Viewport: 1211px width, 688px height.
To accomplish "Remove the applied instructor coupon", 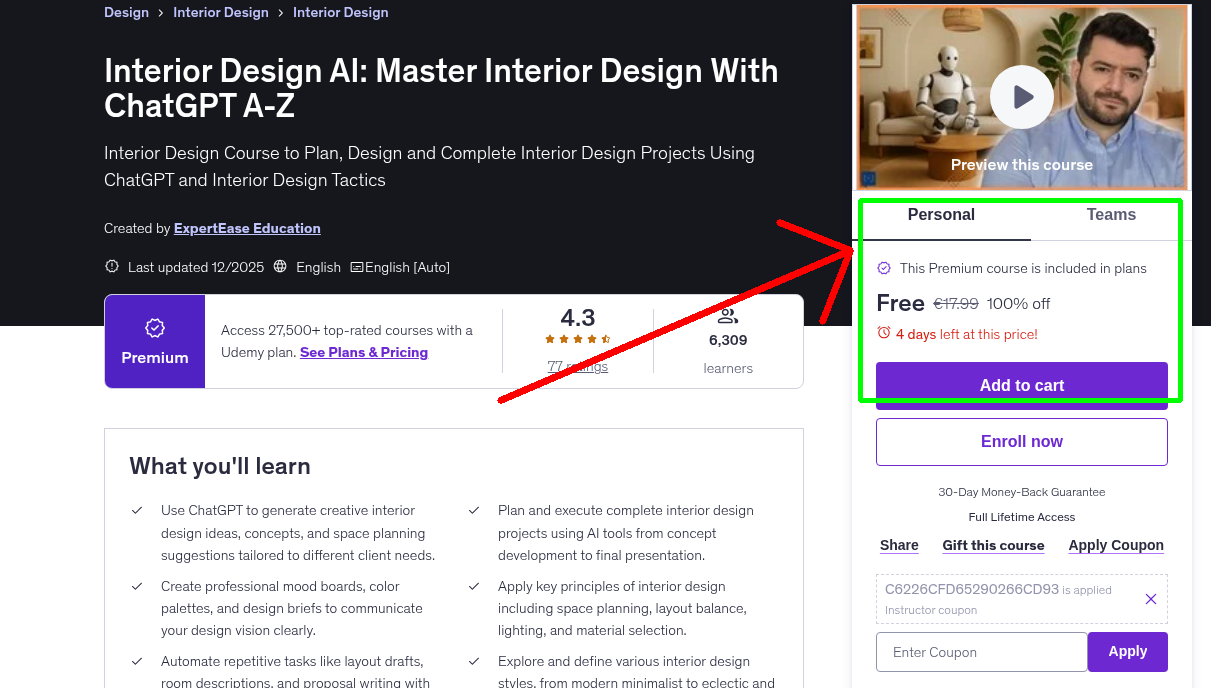I will click(1150, 598).
